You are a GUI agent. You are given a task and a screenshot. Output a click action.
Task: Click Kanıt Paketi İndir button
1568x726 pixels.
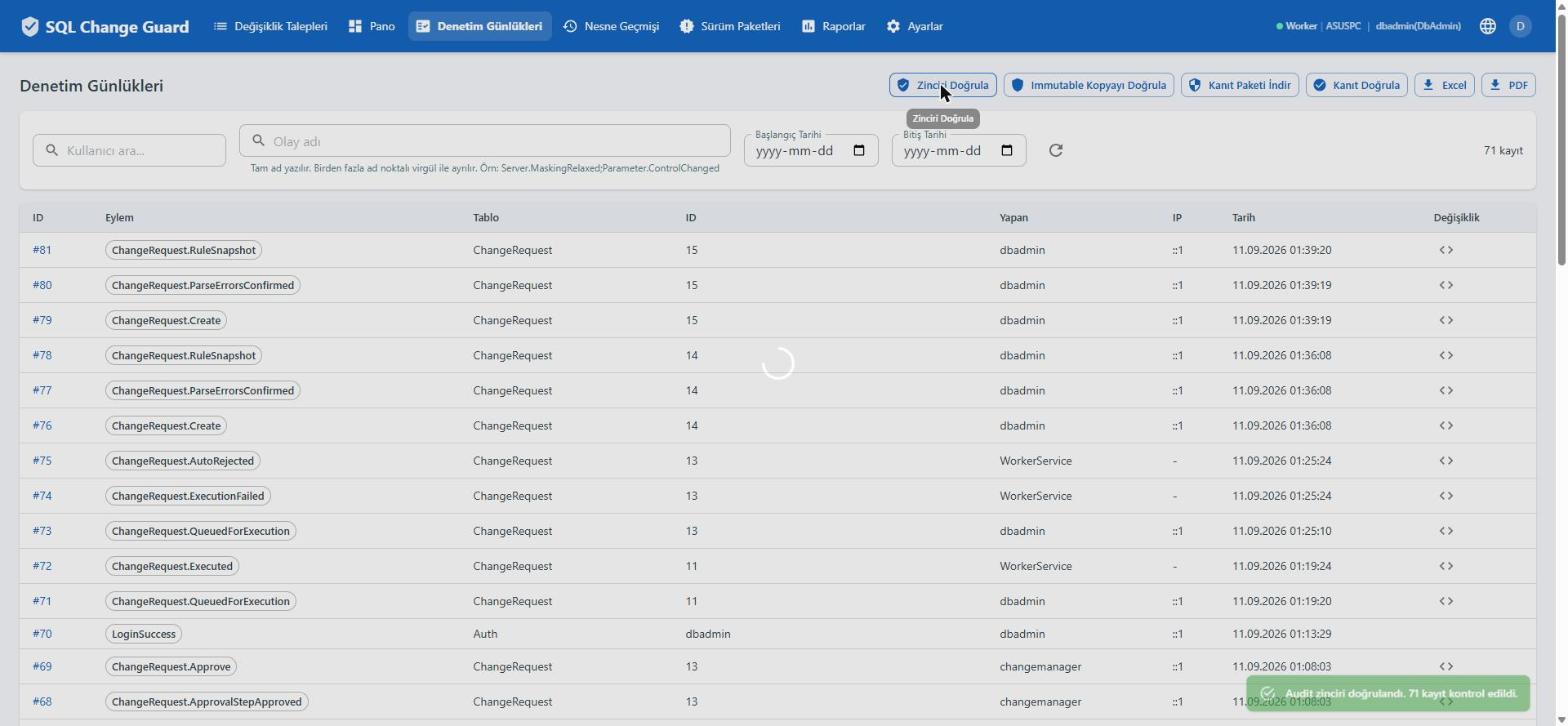[1239, 85]
